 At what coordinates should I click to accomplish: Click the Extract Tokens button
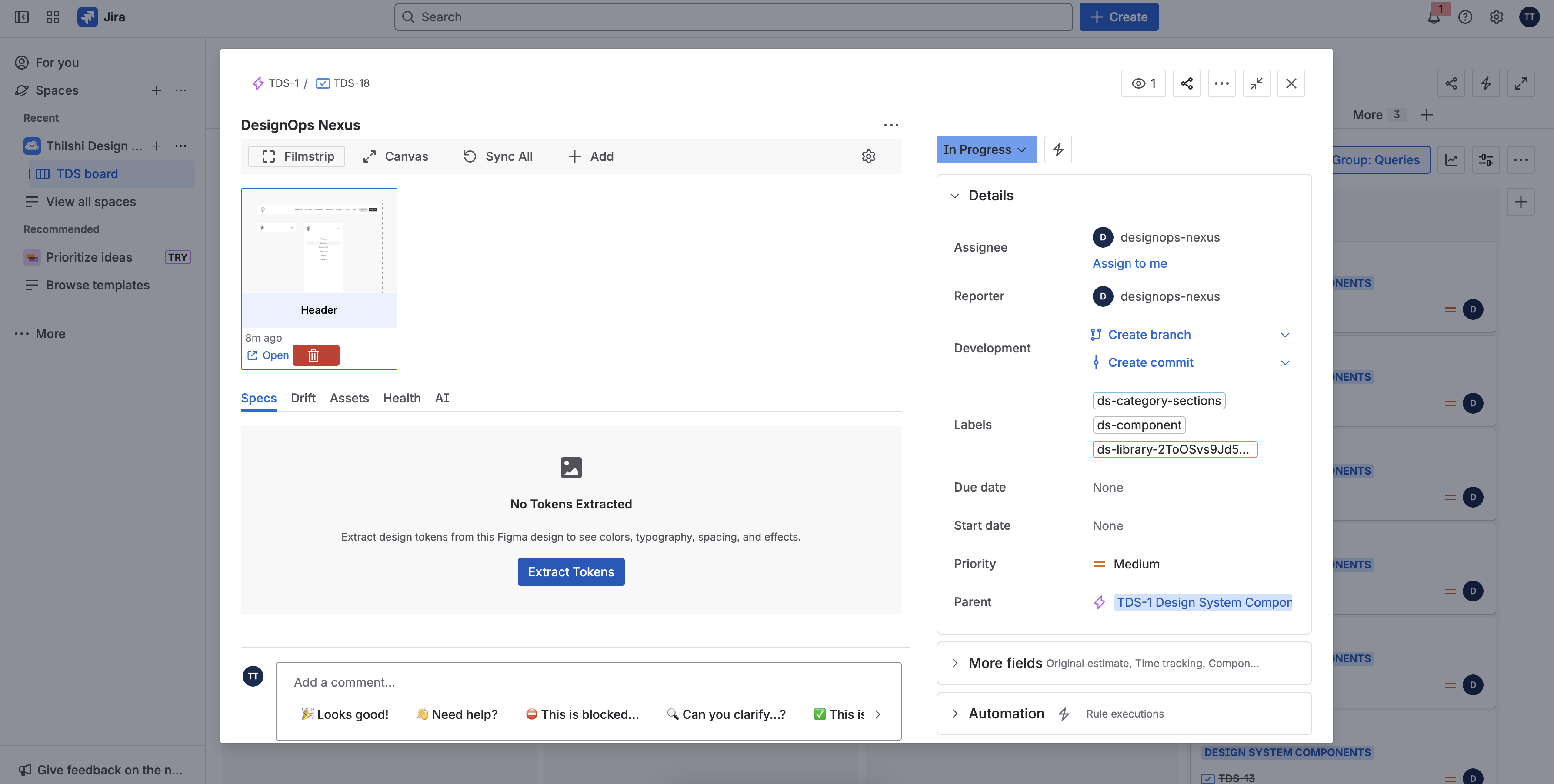click(571, 572)
